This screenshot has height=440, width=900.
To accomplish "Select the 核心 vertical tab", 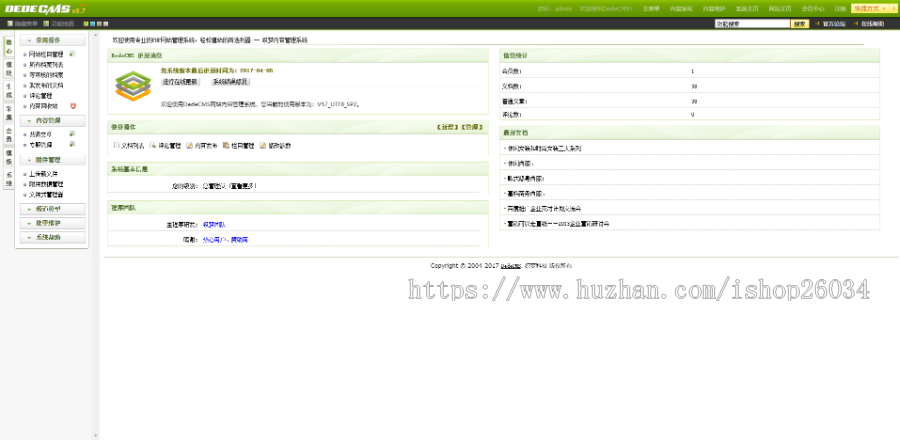I will click(x=9, y=46).
